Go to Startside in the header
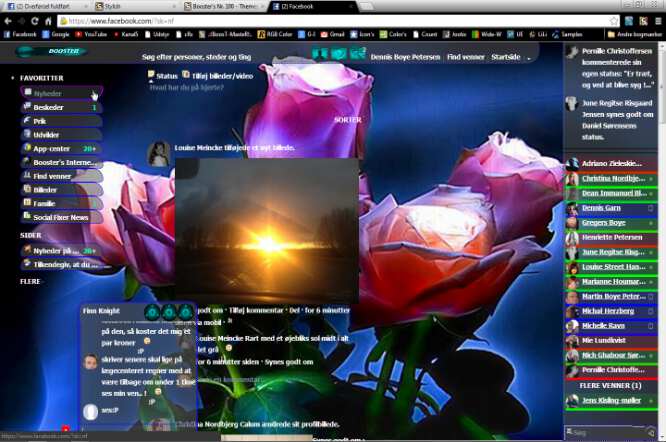666x442 pixels. (505, 57)
